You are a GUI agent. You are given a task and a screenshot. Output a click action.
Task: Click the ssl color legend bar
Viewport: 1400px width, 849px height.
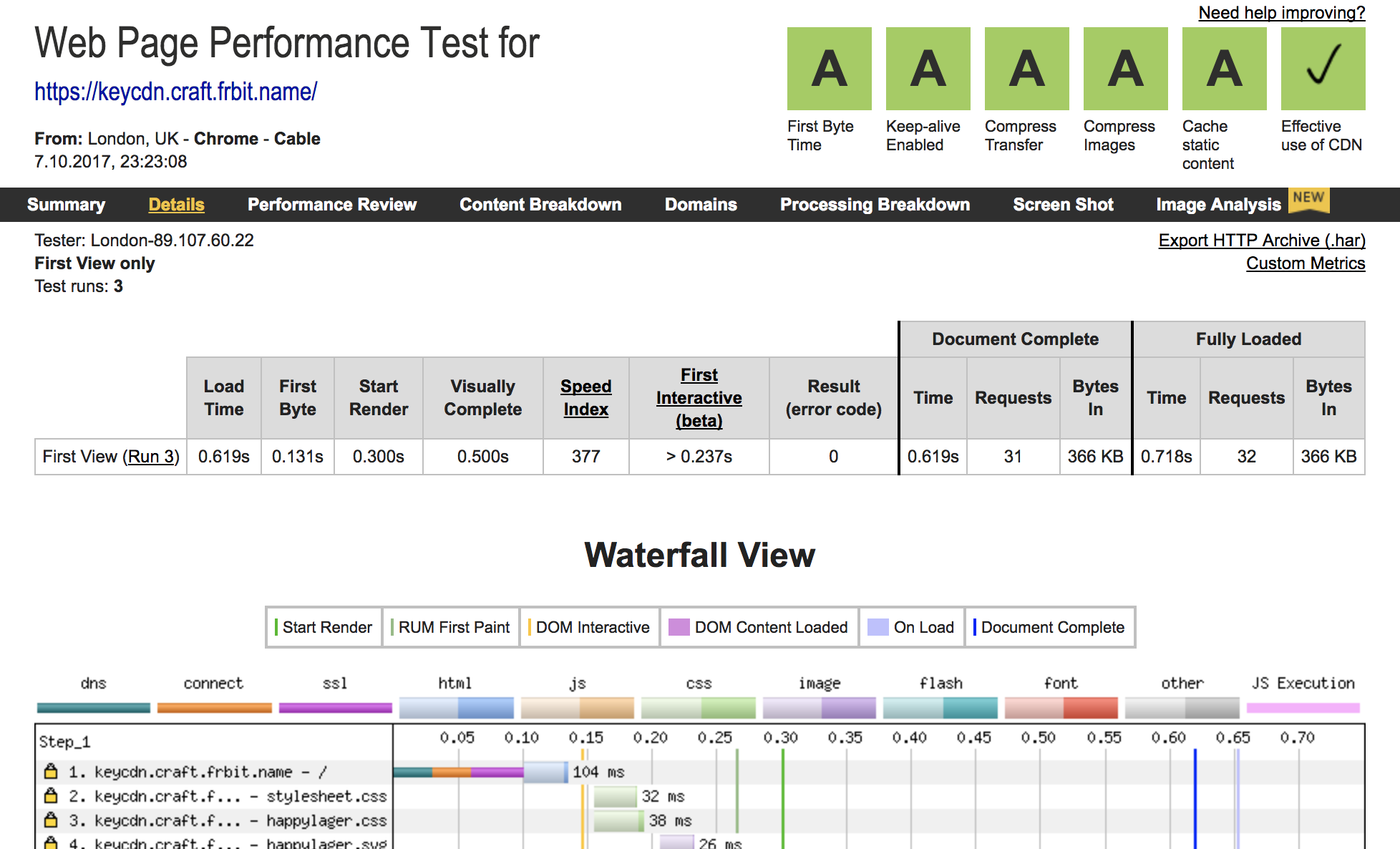335,708
